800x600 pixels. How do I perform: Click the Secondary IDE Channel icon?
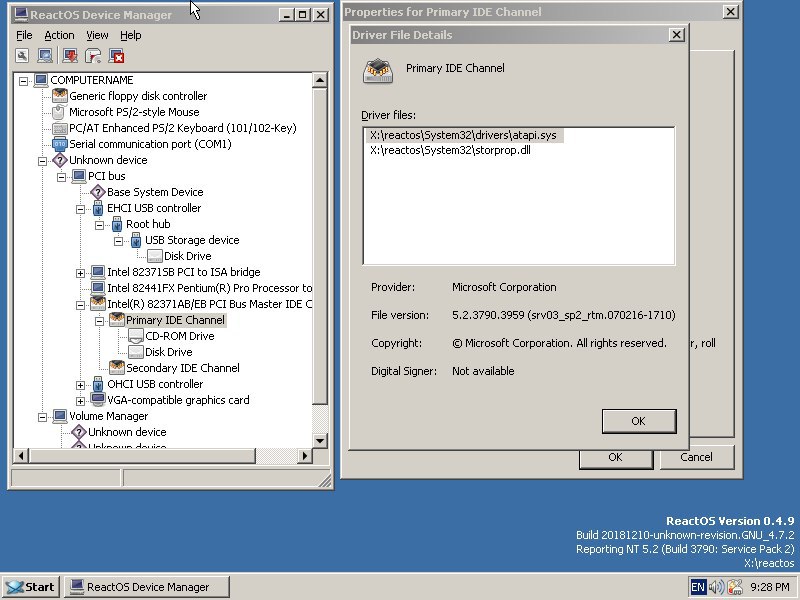pos(117,367)
